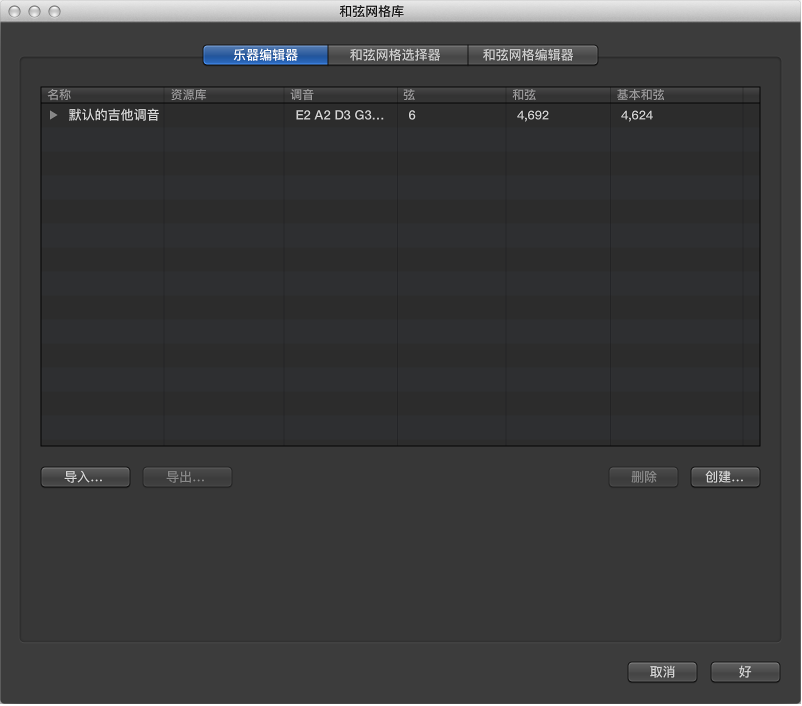Select the tuning value E2 A2 D3 G3…
The width and height of the screenshot is (802, 706).
(x=340, y=115)
